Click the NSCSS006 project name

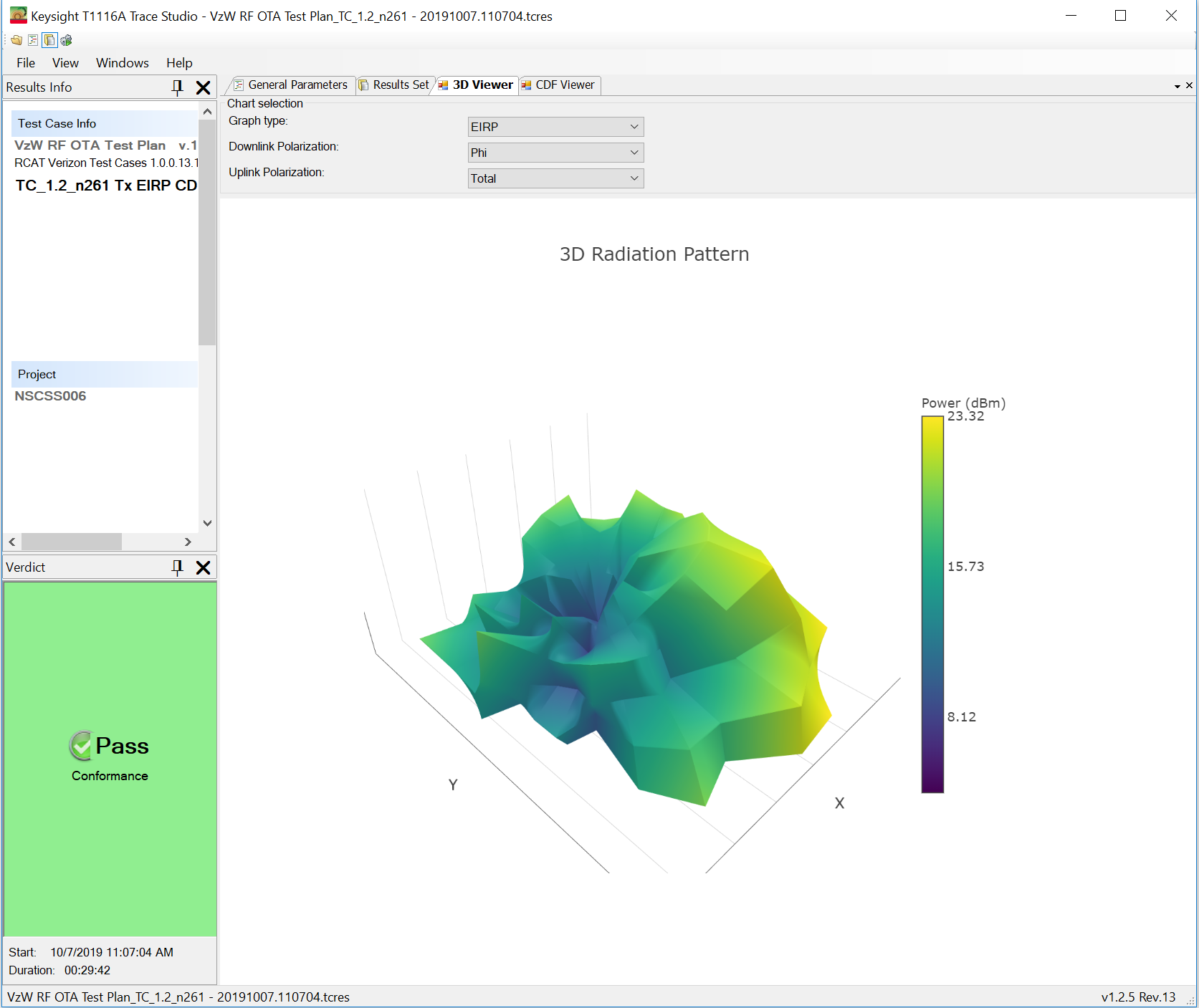(50, 396)
